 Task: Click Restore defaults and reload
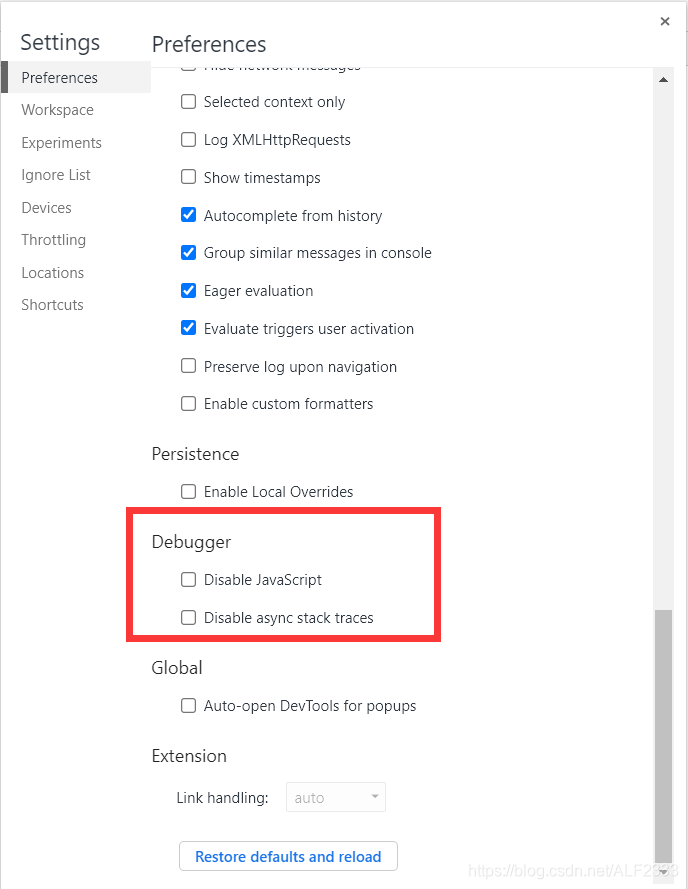click(x=287, y=856)
